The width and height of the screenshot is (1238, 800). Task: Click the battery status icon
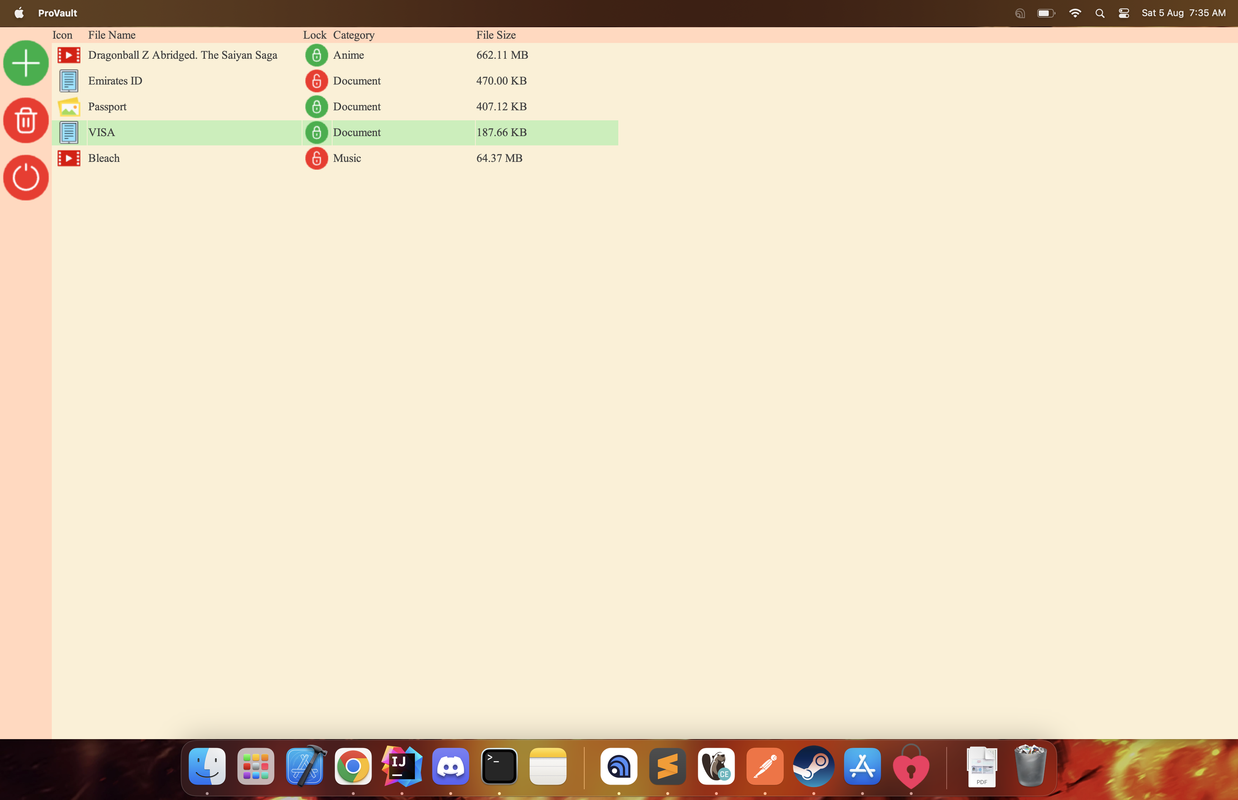[1046, 13]
